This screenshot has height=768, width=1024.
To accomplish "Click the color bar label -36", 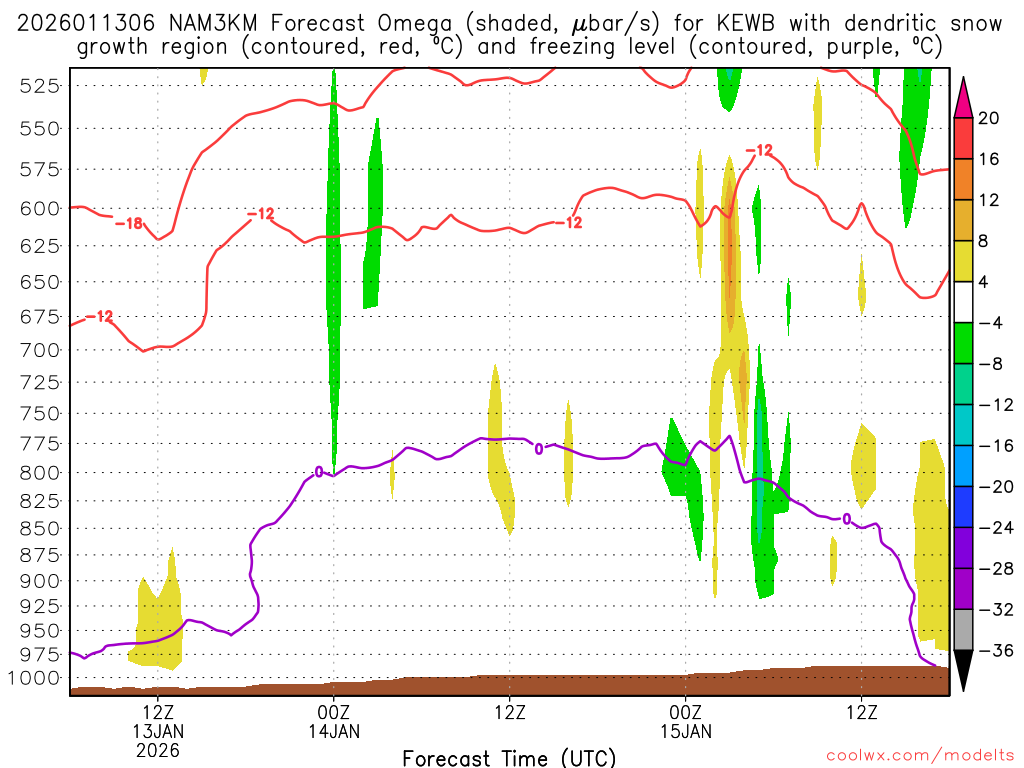I will (x=996, y=651).
